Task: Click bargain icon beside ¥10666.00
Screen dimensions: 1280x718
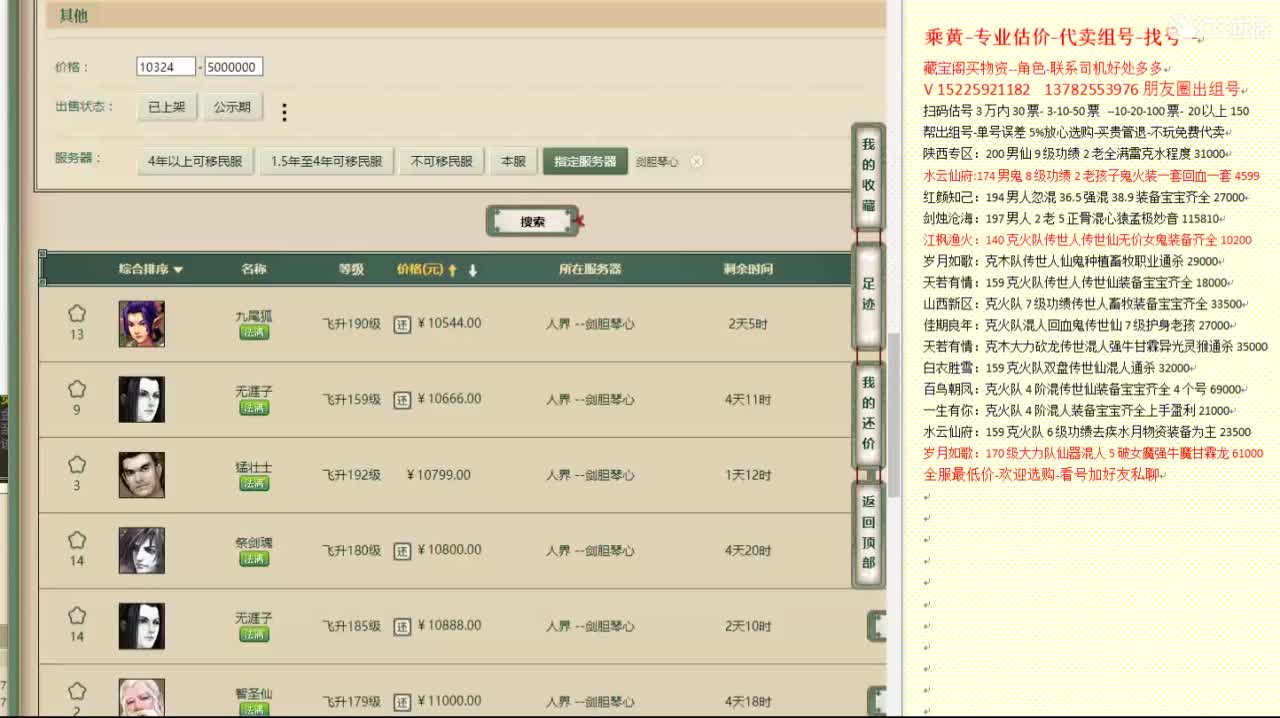Action: click(402, 400)
